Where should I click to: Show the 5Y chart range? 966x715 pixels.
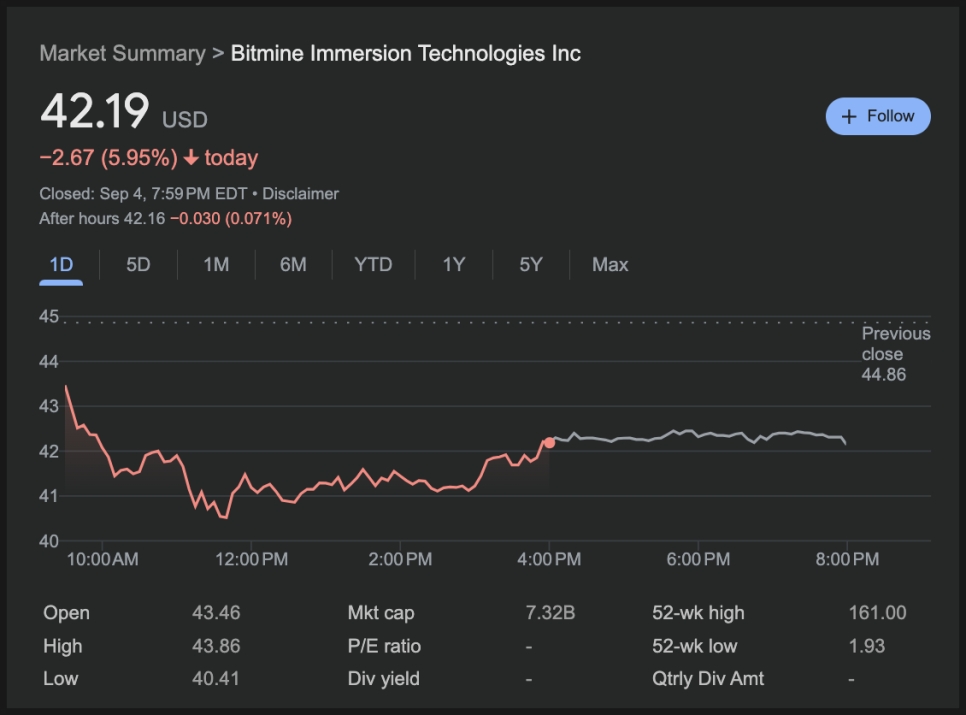coord(531,265)
